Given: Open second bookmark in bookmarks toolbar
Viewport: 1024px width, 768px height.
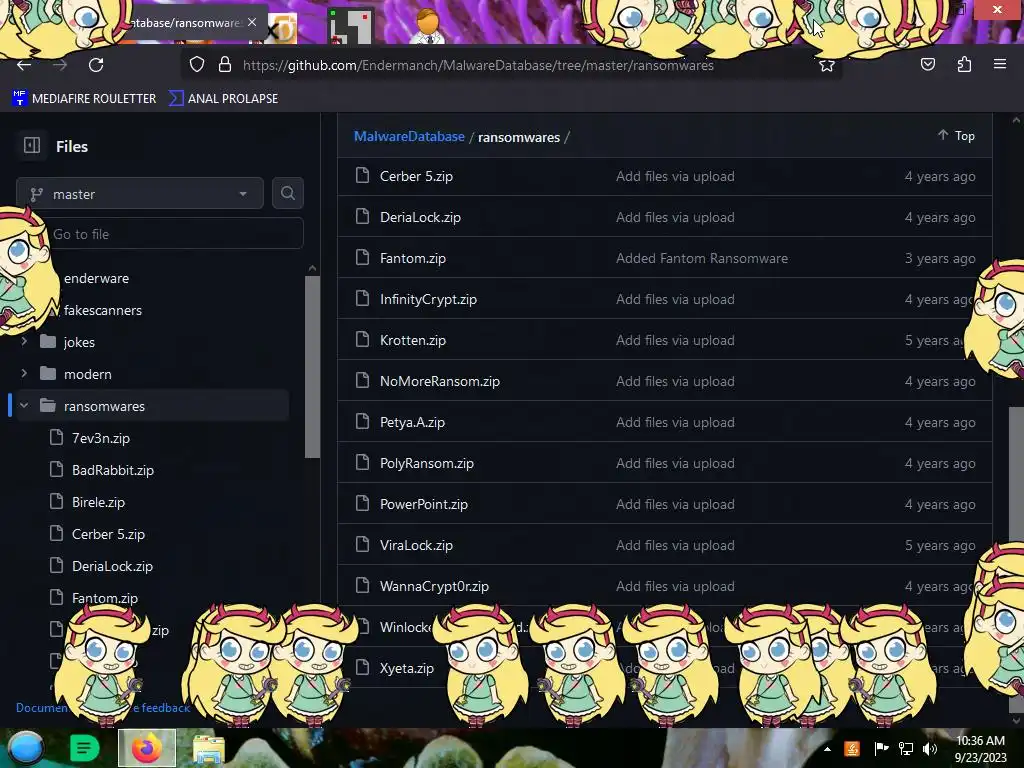Looking at the screenshot, I should click(223, 98).
